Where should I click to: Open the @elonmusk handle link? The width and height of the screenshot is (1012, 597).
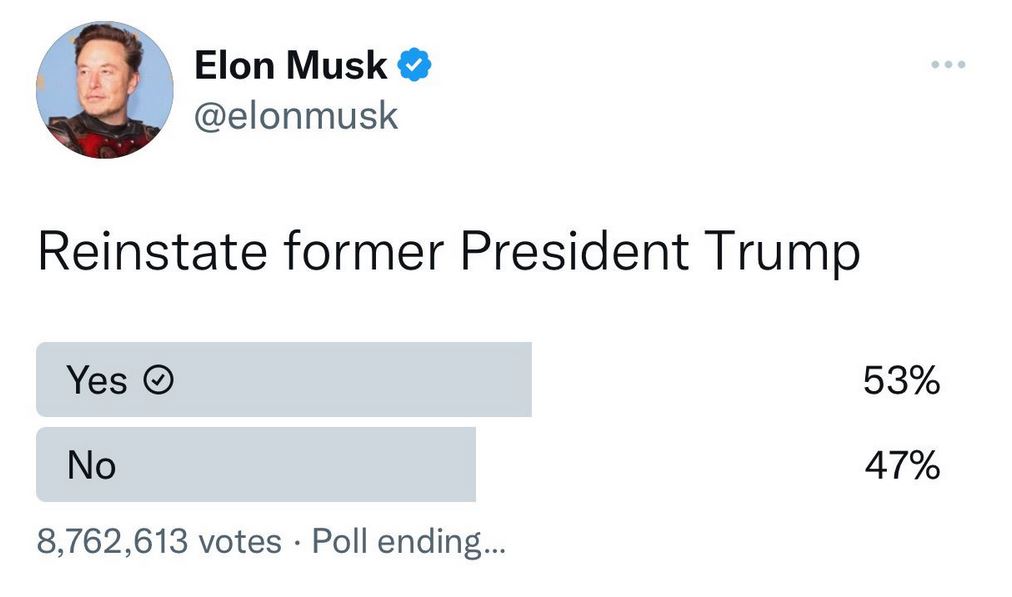click(296, 116)
